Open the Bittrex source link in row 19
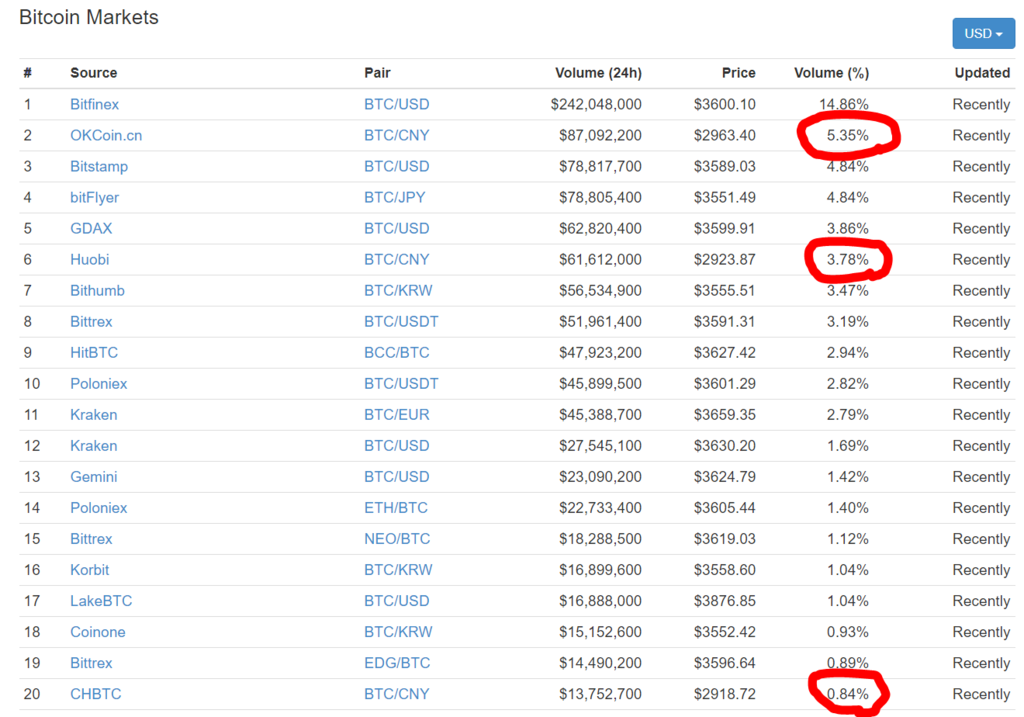The image size is (1024, 717). pos(91,663)
